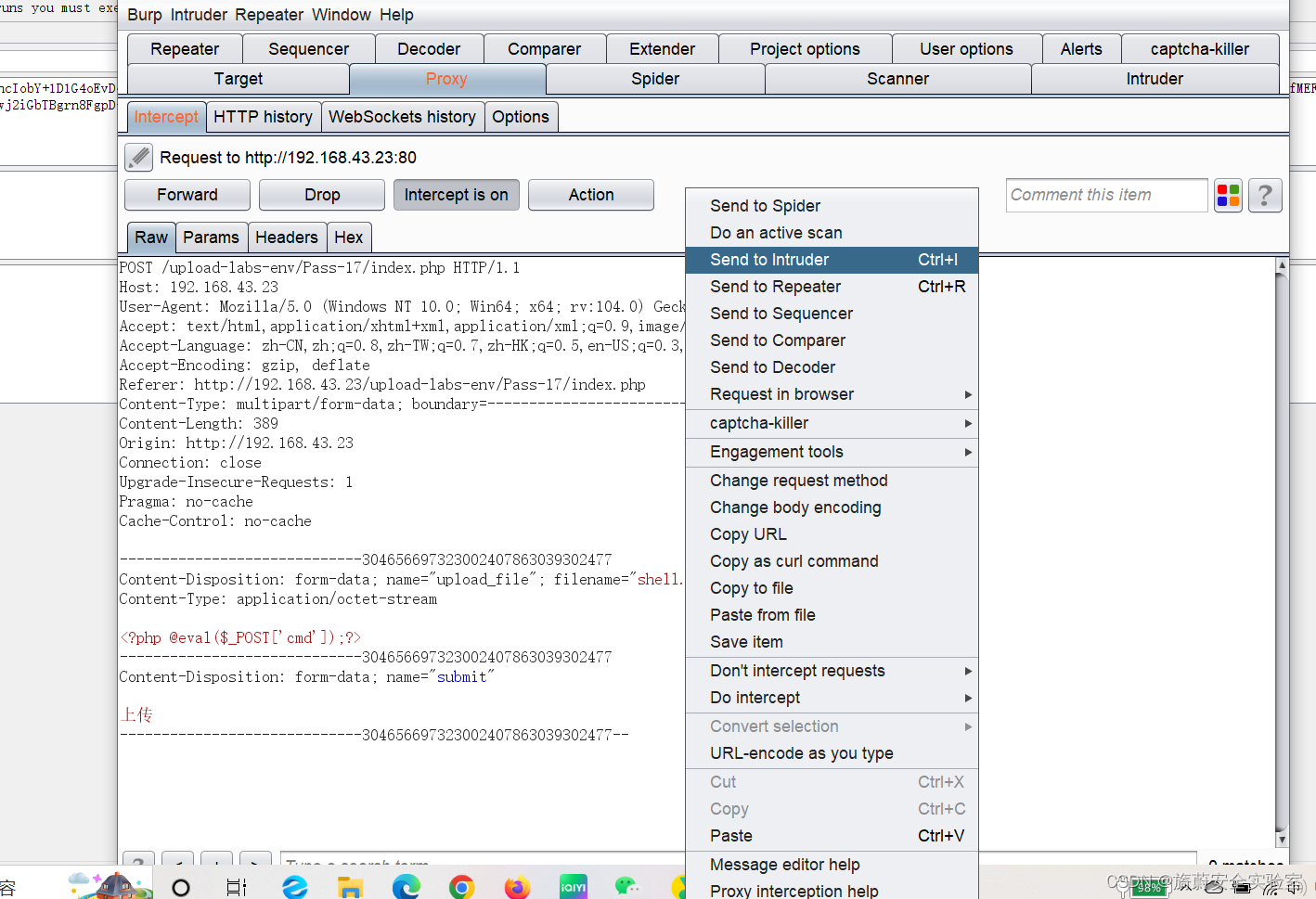Open the Intruder menu in menu bar
1316x899 pixels.
coord(199,15)
